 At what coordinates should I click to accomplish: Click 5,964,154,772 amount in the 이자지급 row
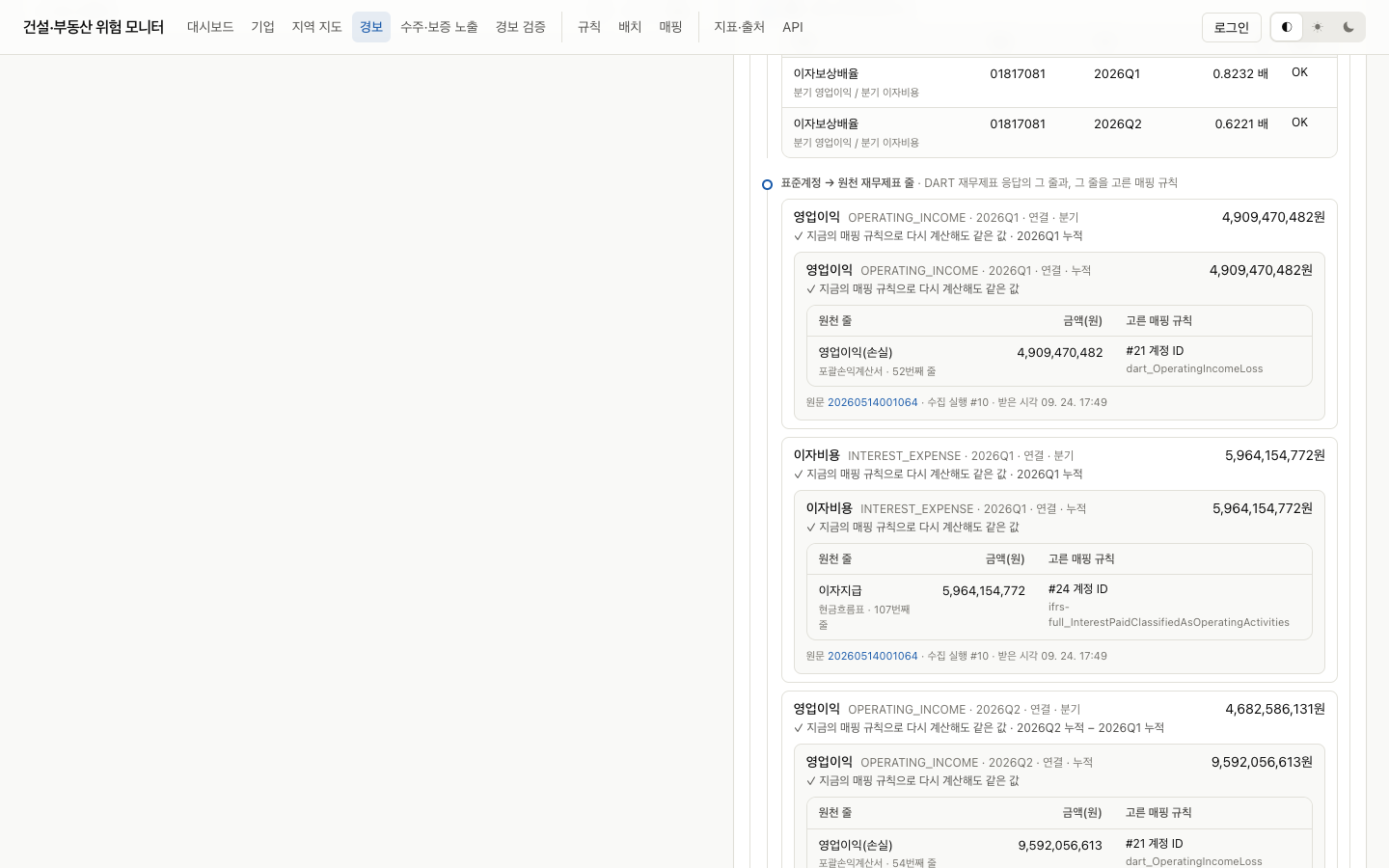pyautogui.click(x=984, y=590)
